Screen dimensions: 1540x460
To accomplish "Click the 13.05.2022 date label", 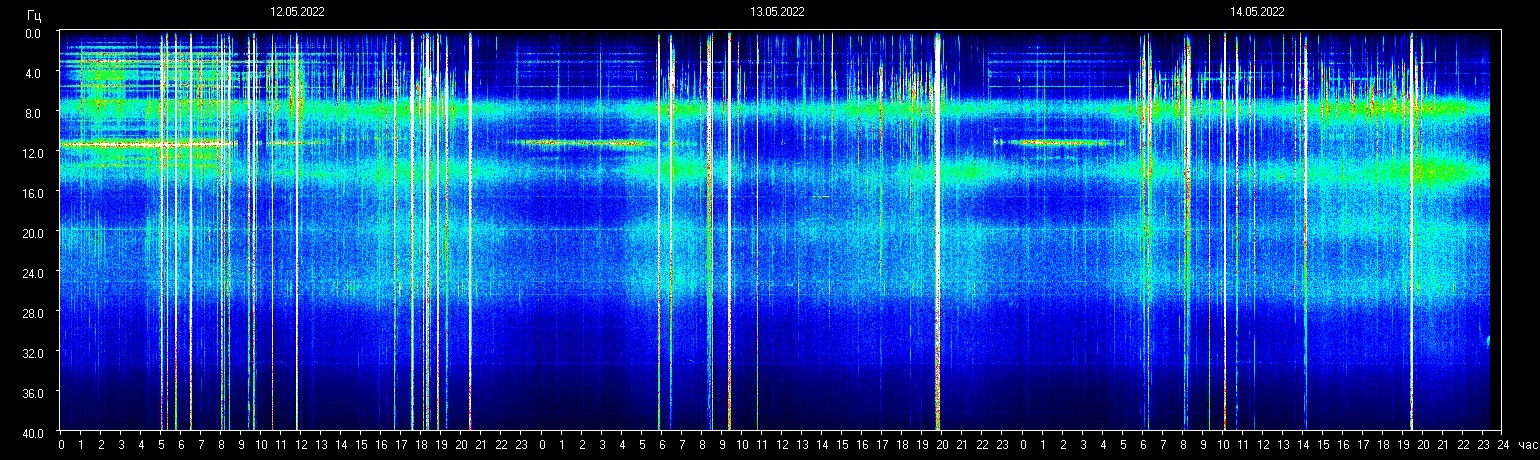I will click(x=777, y=12).
